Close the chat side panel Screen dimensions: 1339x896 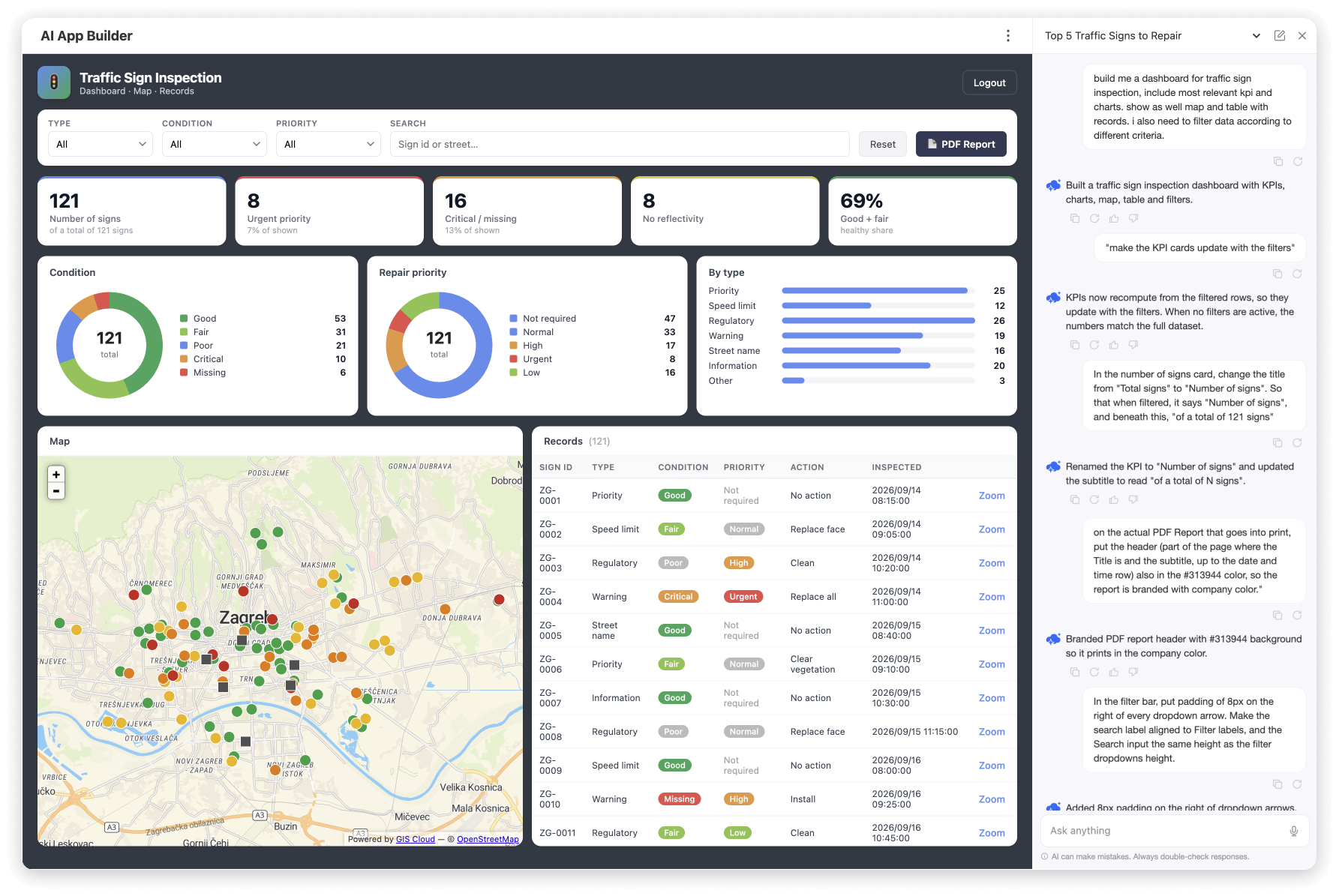[1302, 36]
